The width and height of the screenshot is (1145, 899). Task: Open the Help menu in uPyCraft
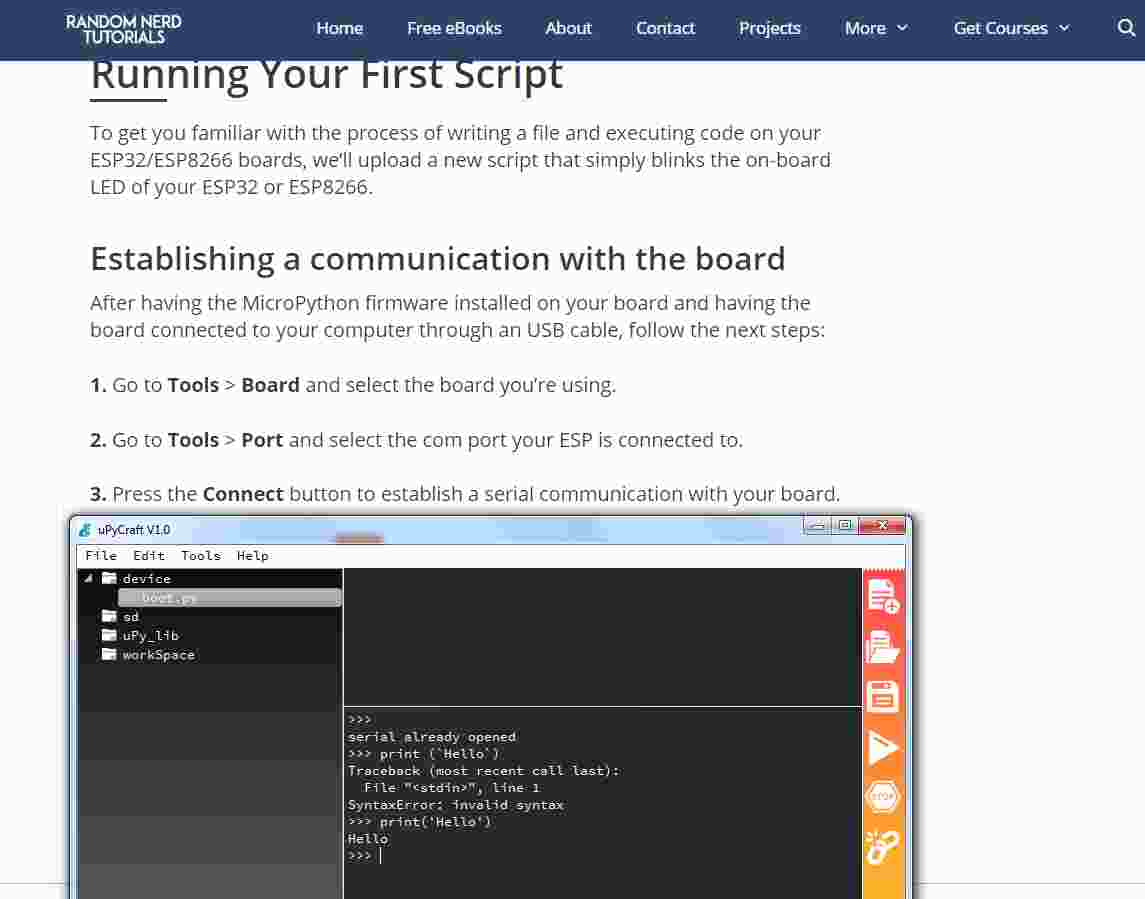click(253, 556)
